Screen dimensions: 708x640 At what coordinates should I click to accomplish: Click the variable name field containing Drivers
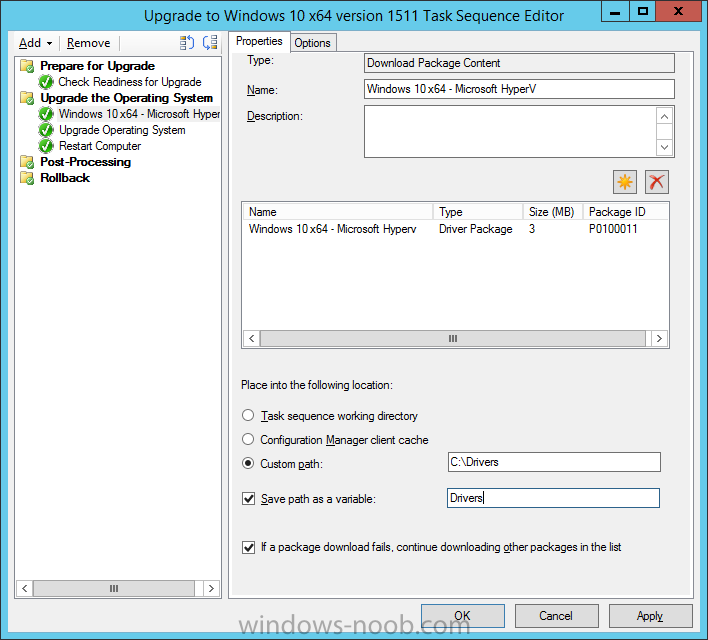[553, 498]
